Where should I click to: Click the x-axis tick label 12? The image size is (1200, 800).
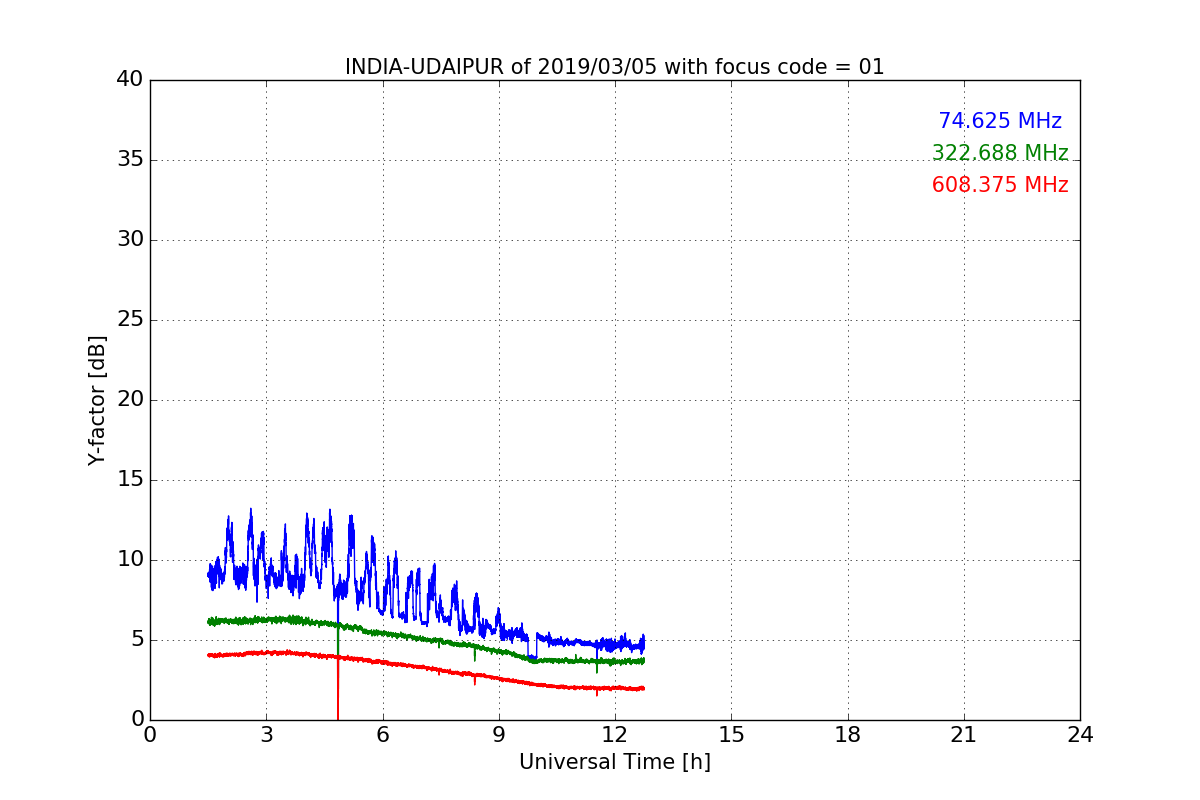(615, 735)
